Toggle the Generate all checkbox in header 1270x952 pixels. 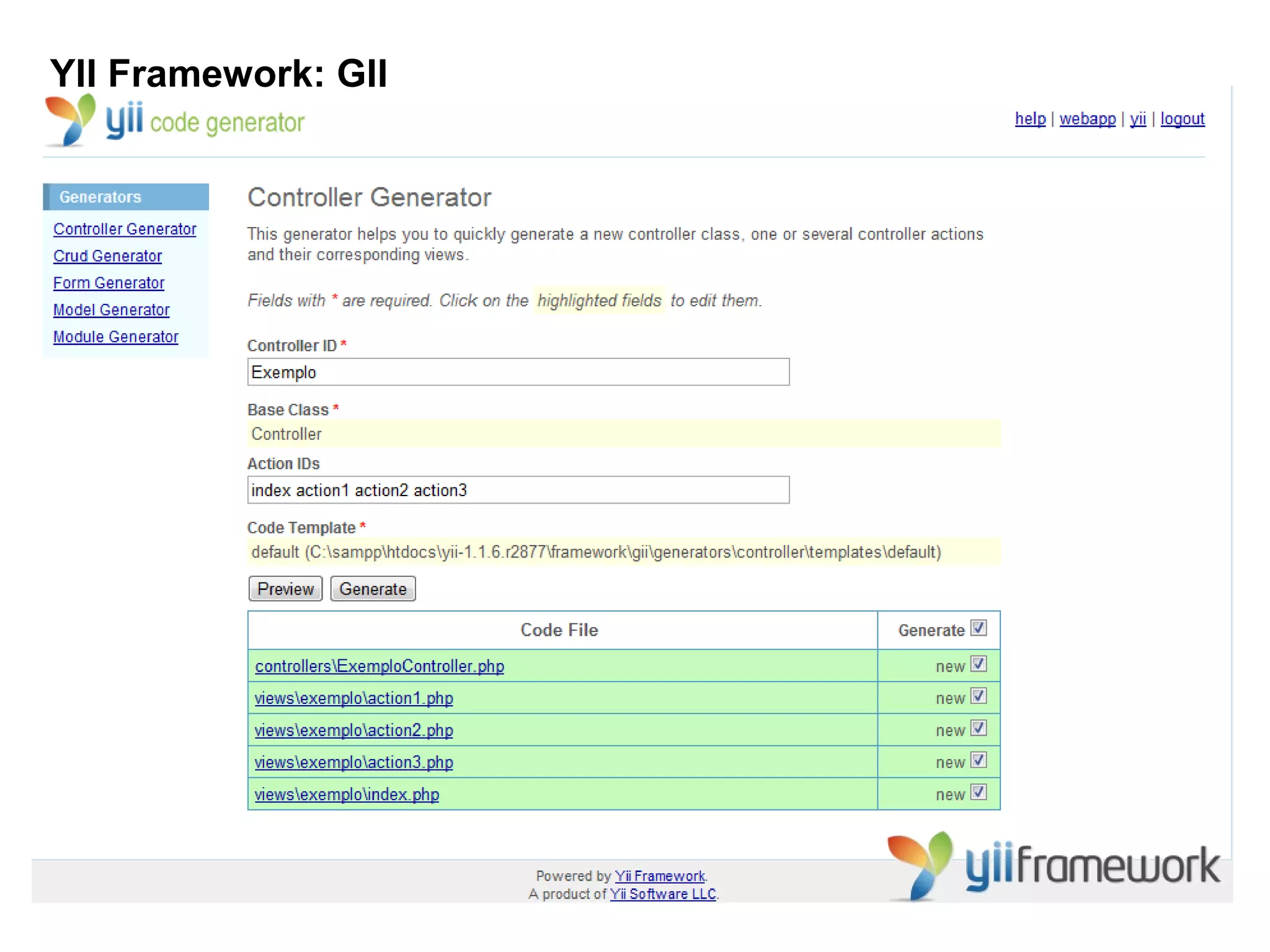coord(979,628)
